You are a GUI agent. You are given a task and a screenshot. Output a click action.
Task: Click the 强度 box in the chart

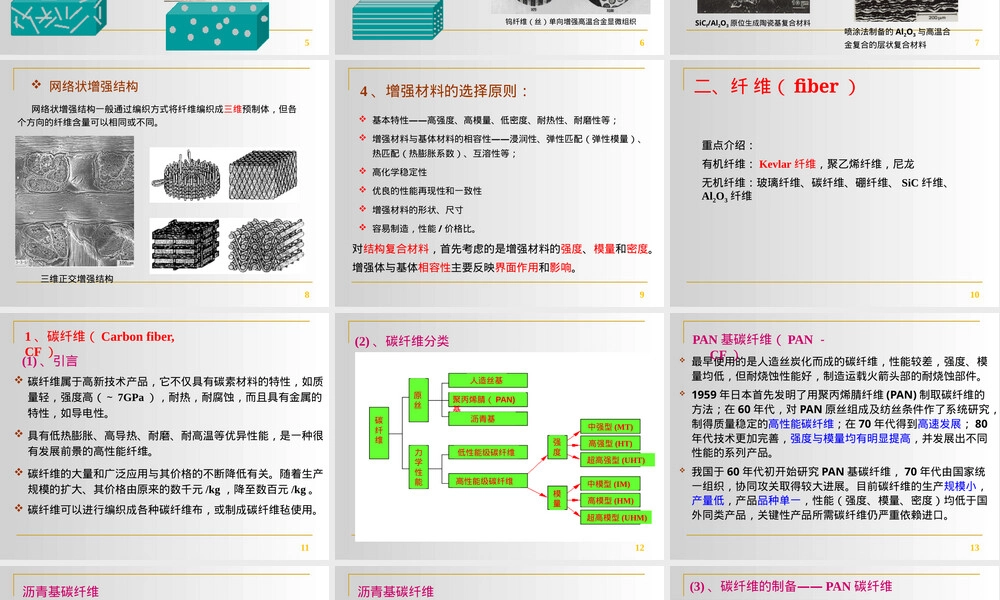click(x=557, y=447)
